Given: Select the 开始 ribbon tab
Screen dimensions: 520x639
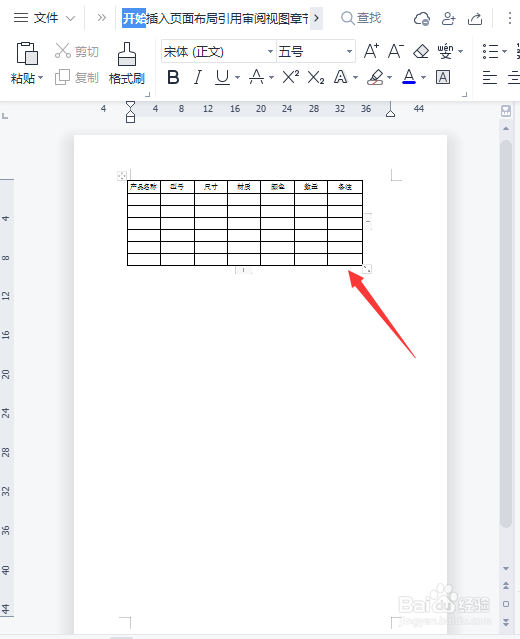Looking at the screenshot, I should [134, 18].
